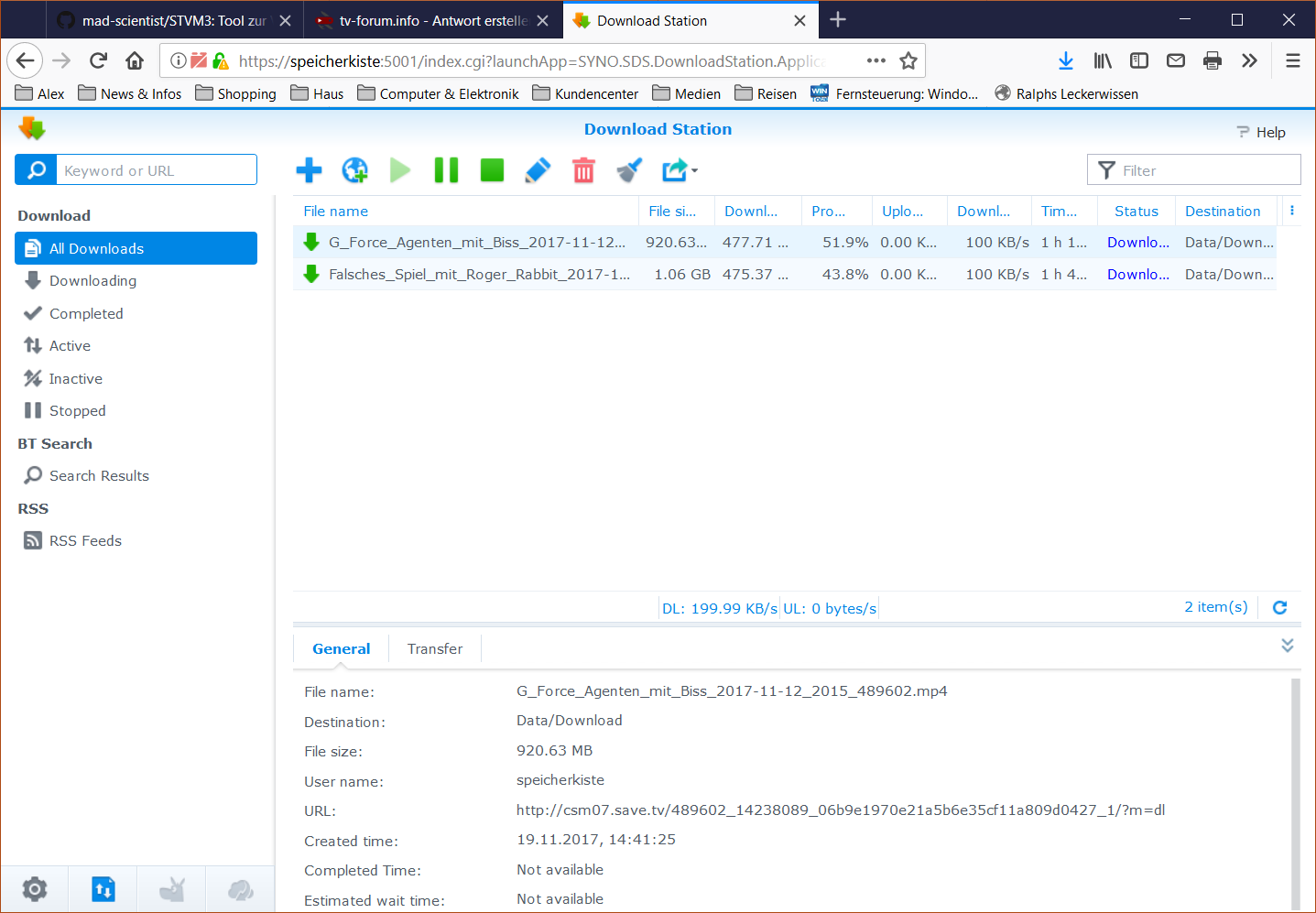1316x913 pixels.
Task: Refresh list with the circular arrow icon
Action: point(1279,607)
